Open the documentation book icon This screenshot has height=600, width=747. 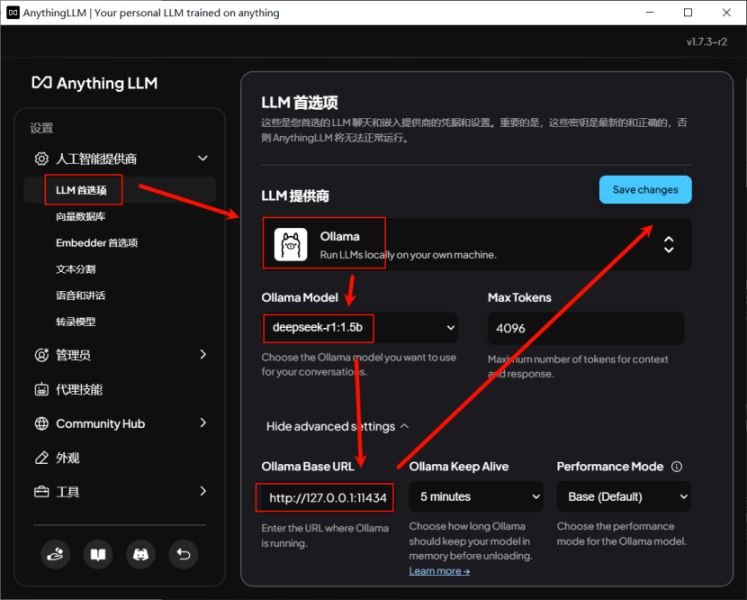tap(97, 553)
